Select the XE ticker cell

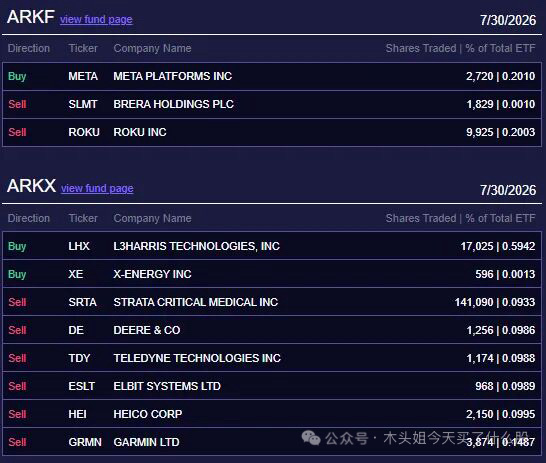coord(76,274)
